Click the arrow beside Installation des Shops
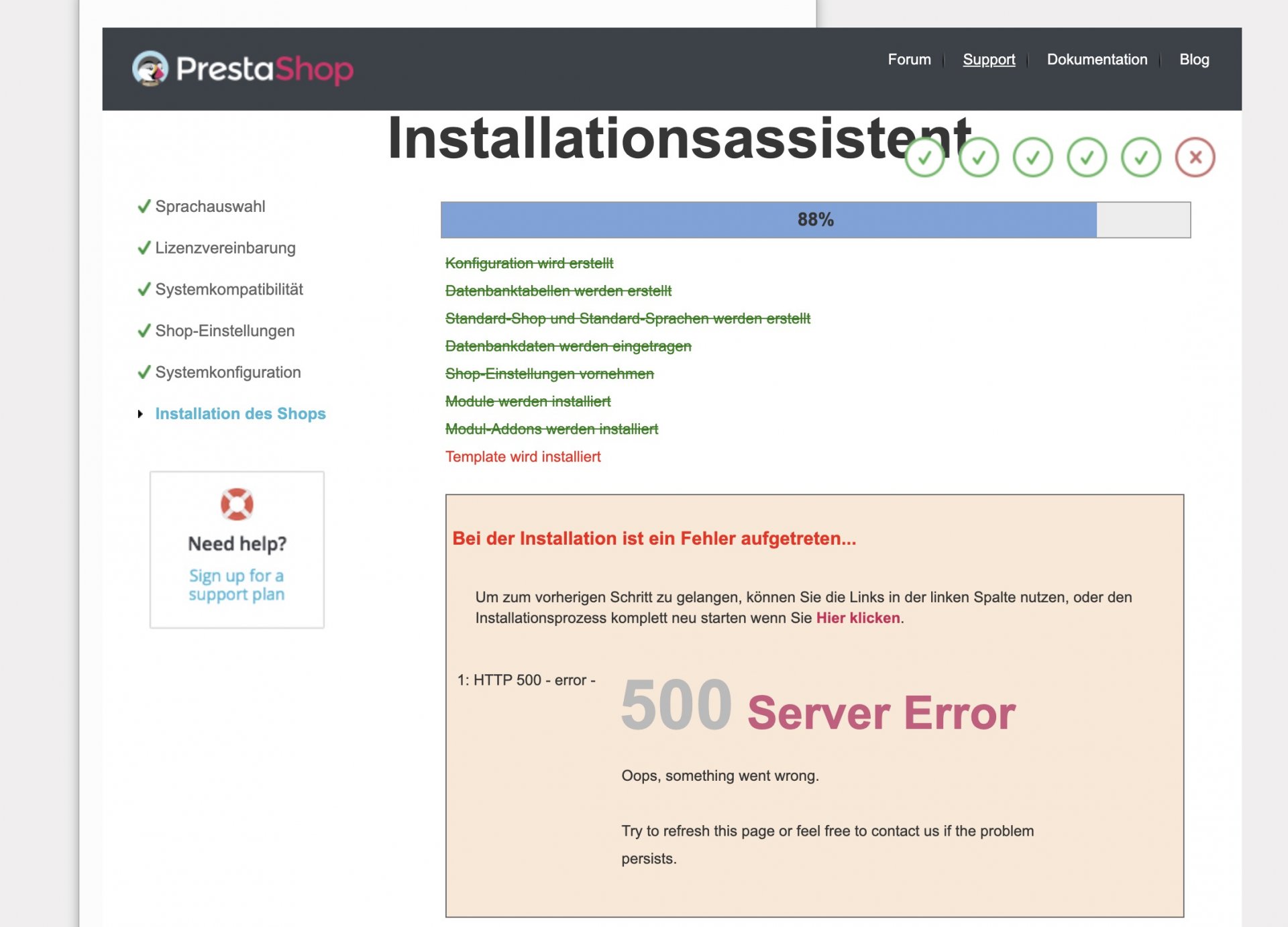1288x927 pixels. pos(140,414)
